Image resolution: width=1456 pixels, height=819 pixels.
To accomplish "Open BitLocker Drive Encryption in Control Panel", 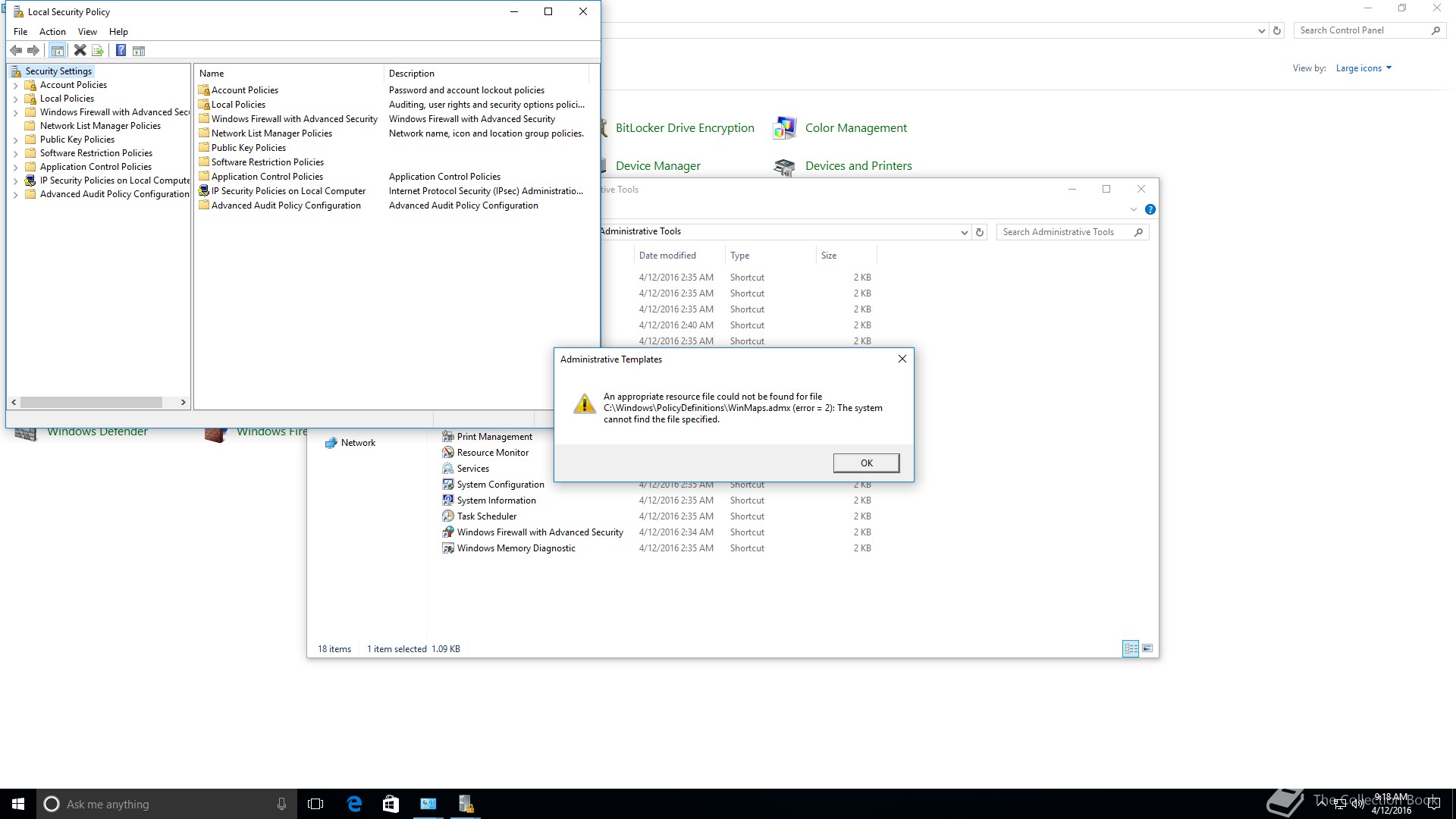I will [685, 128].
